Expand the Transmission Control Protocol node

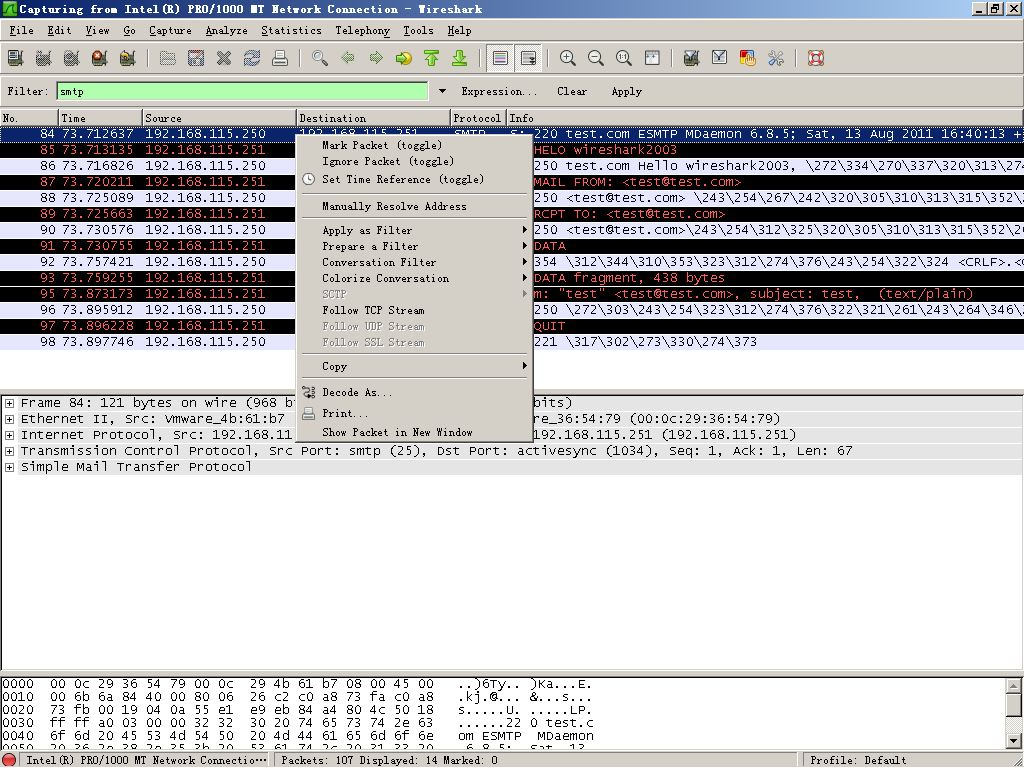click(9, 451)
